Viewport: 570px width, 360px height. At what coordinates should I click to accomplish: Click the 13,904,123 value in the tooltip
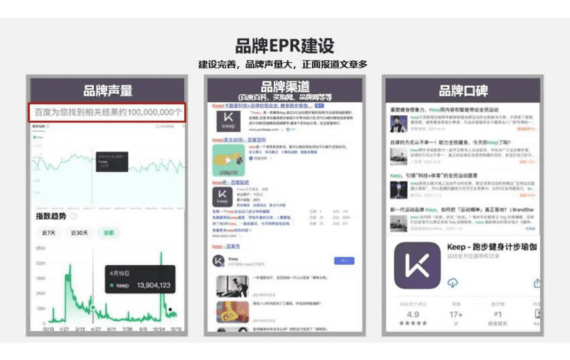coord(153,285)
